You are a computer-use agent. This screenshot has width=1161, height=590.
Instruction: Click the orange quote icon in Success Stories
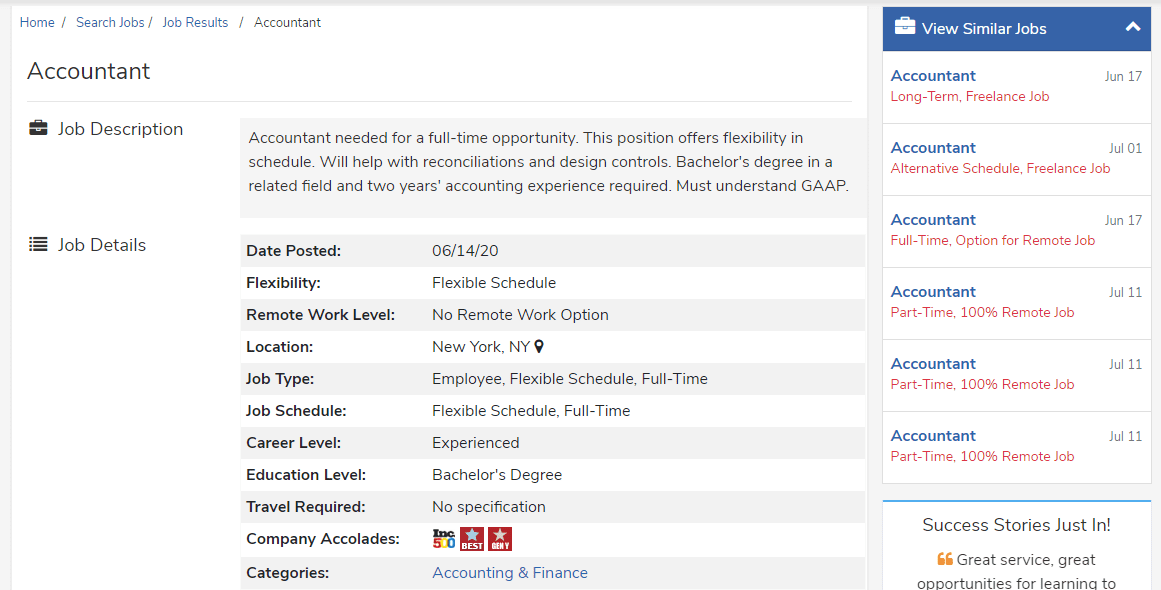click(945, 559)
